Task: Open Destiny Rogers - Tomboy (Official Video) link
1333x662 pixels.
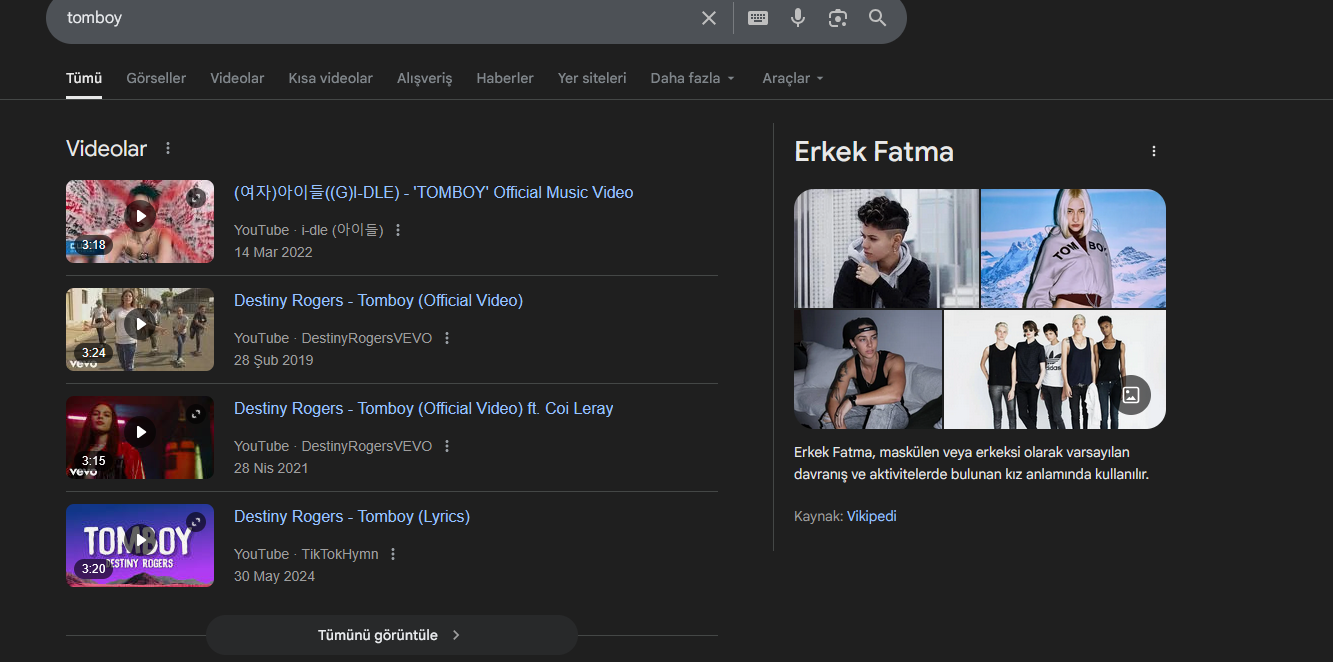Action: tap(378, 301)
